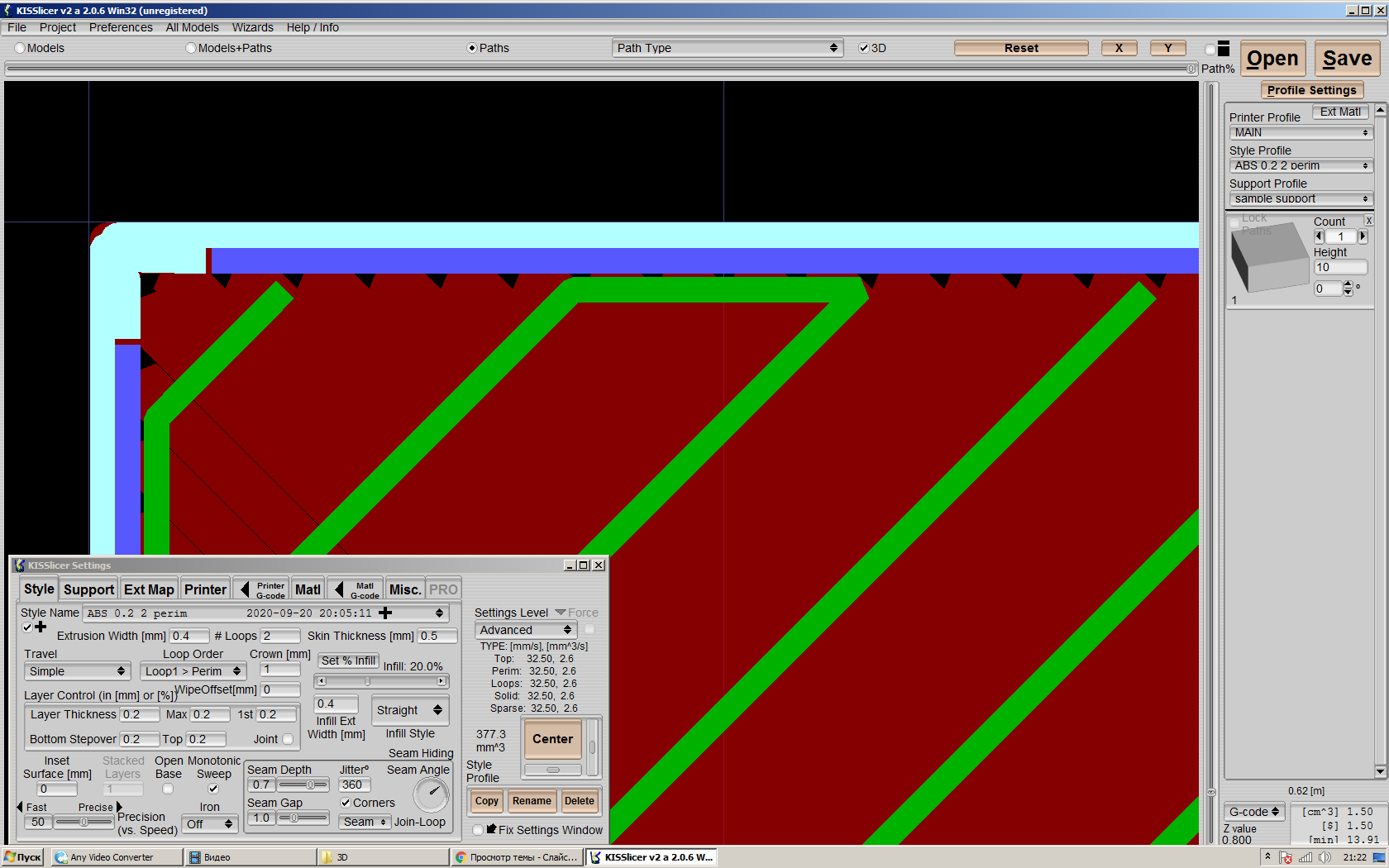The height and width of the screenshot is (868, 1389).
Task: Open the Settings Level Advanced dropdown
Action: coord(525,630)
